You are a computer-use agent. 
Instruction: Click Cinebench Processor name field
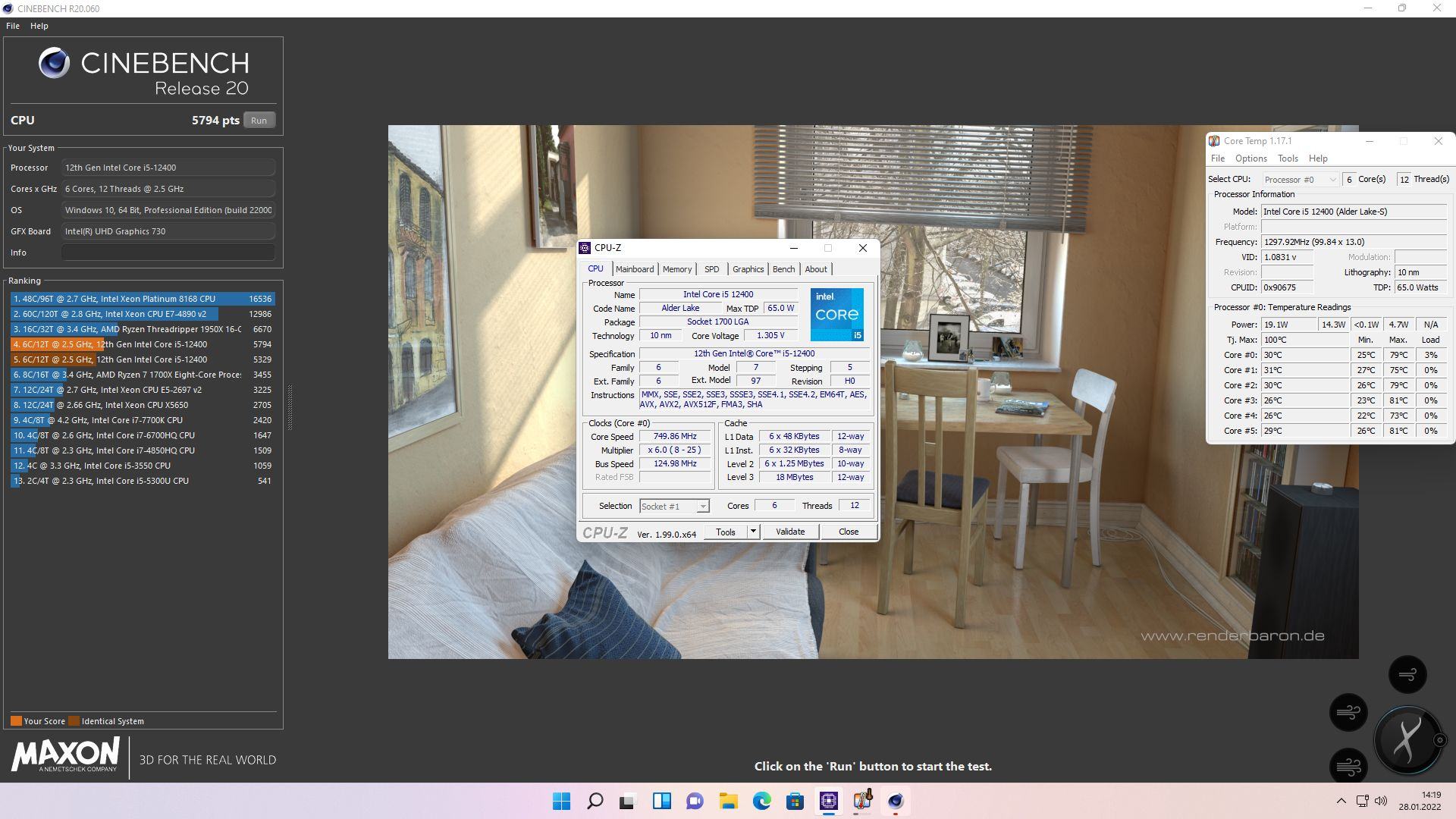[168, 168]
